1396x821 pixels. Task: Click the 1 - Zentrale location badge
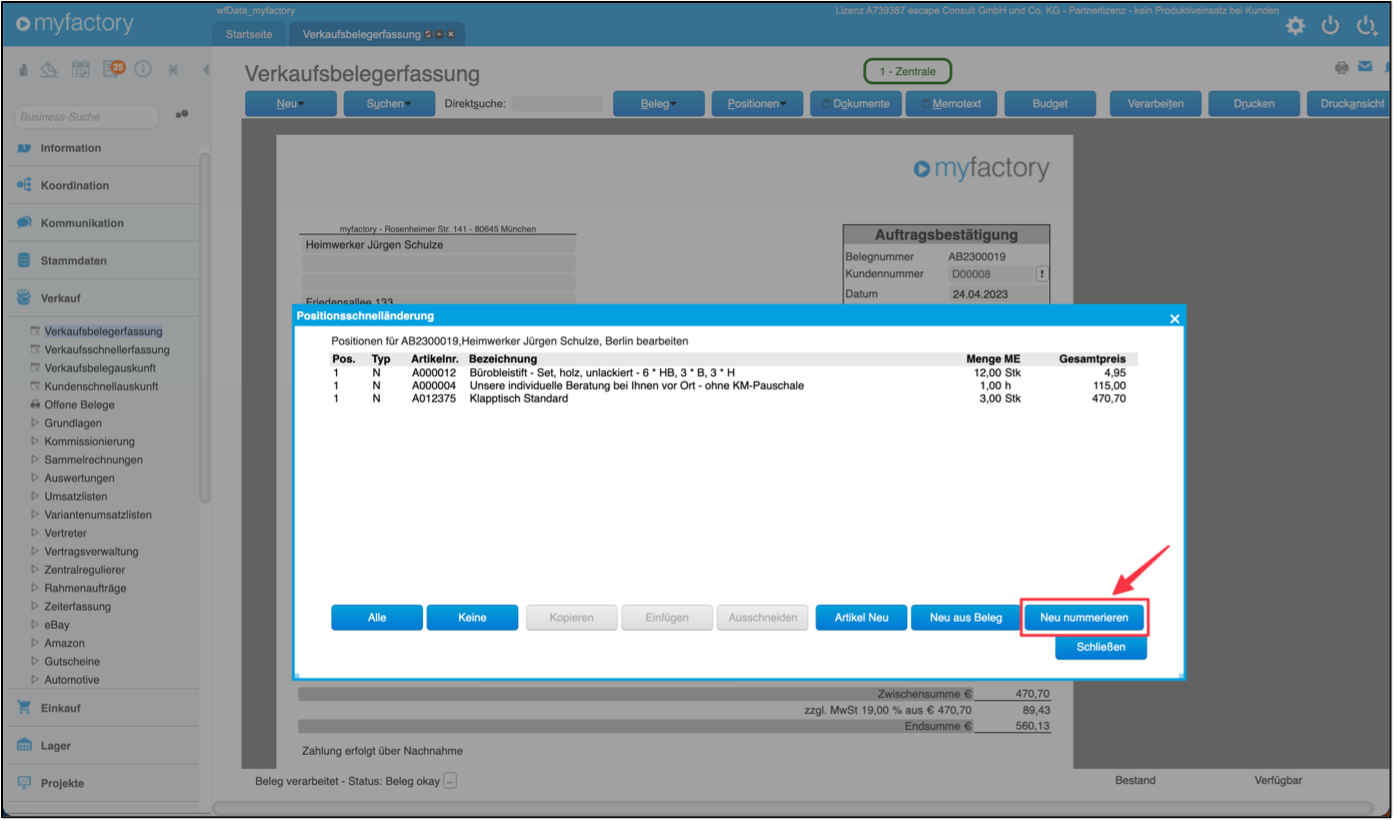(x=907, y=71)
